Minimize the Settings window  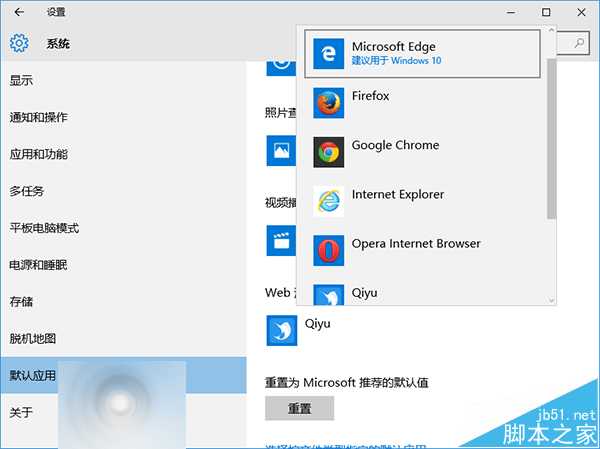[x=511, y=12]
